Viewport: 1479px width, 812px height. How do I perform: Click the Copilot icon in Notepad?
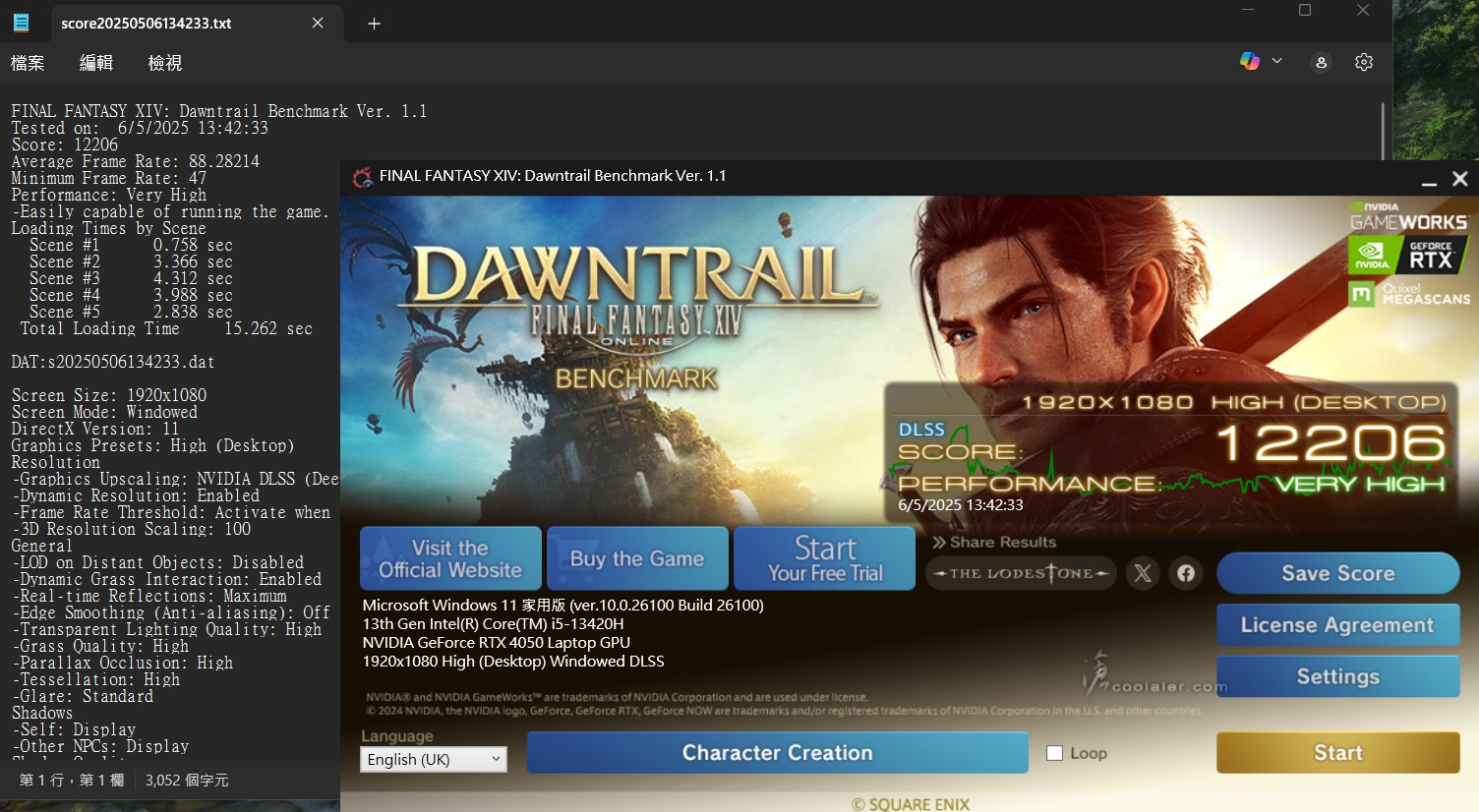1250,61
